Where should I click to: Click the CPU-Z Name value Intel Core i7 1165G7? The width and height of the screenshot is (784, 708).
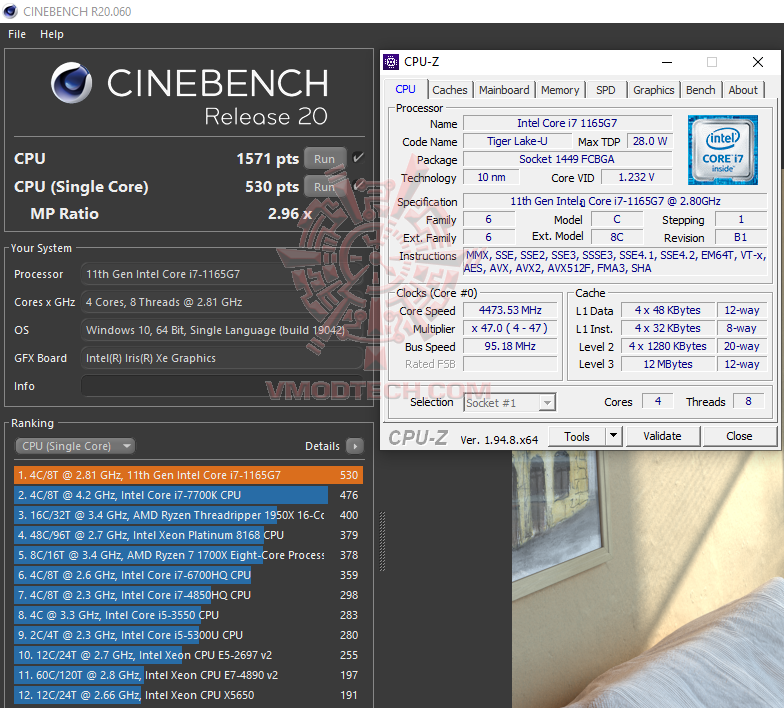(567, 123)
